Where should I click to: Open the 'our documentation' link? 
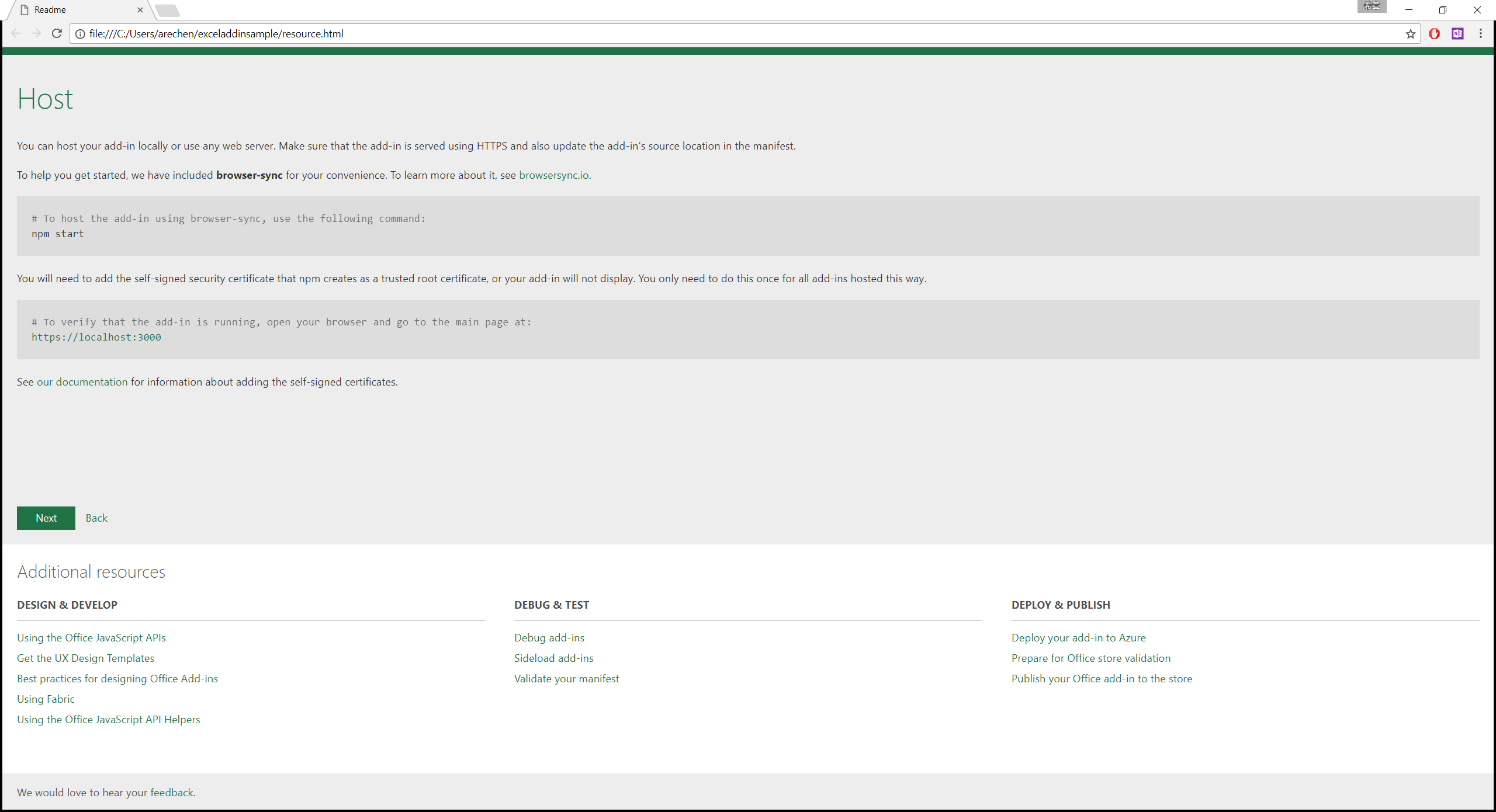click(82, 382)
